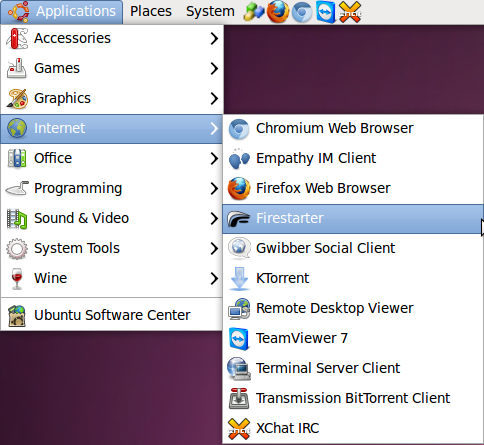This screenshot has width=484, height=445.
Task: Click the Ubuntu Software Center bag icon
Action: (x=17, y=315)
